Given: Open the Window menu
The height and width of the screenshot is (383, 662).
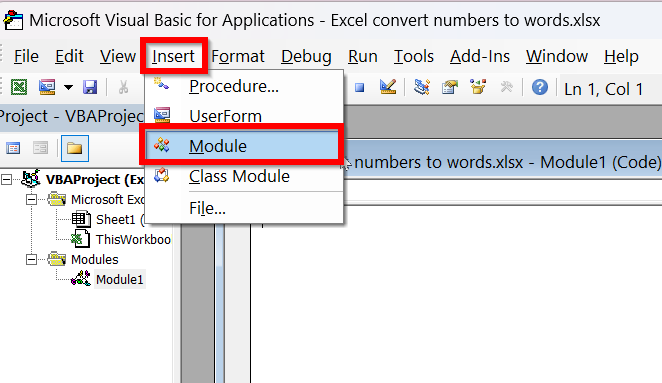Looking at the screenshot, I should (x=557, y=56).
